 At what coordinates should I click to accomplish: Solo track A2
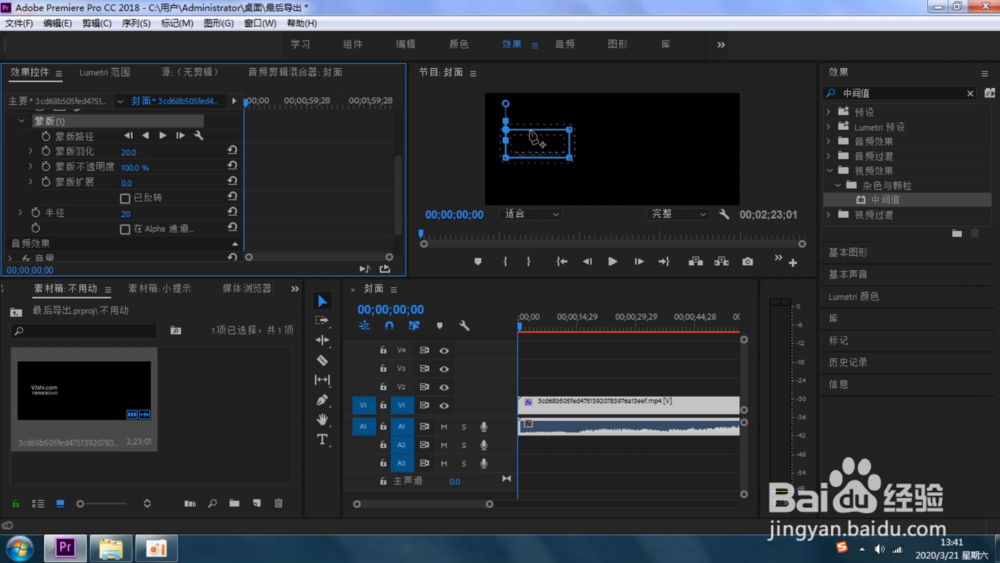[x=464, y=445]
